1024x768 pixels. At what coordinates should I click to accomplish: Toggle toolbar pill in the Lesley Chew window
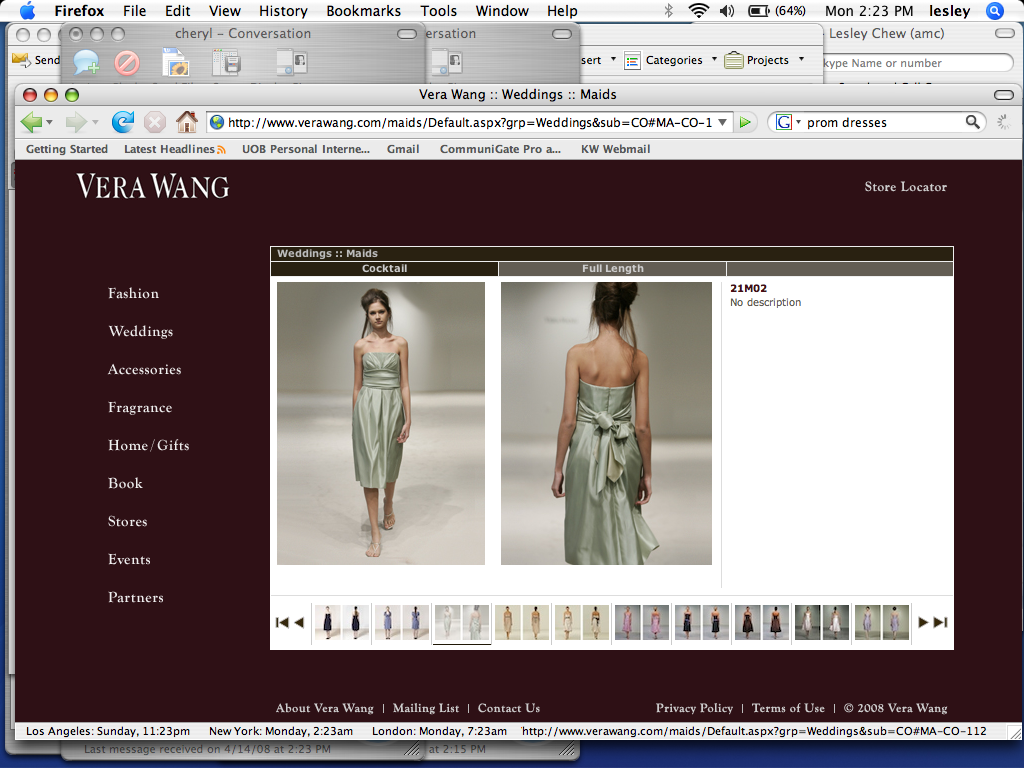click(1004, 33)
